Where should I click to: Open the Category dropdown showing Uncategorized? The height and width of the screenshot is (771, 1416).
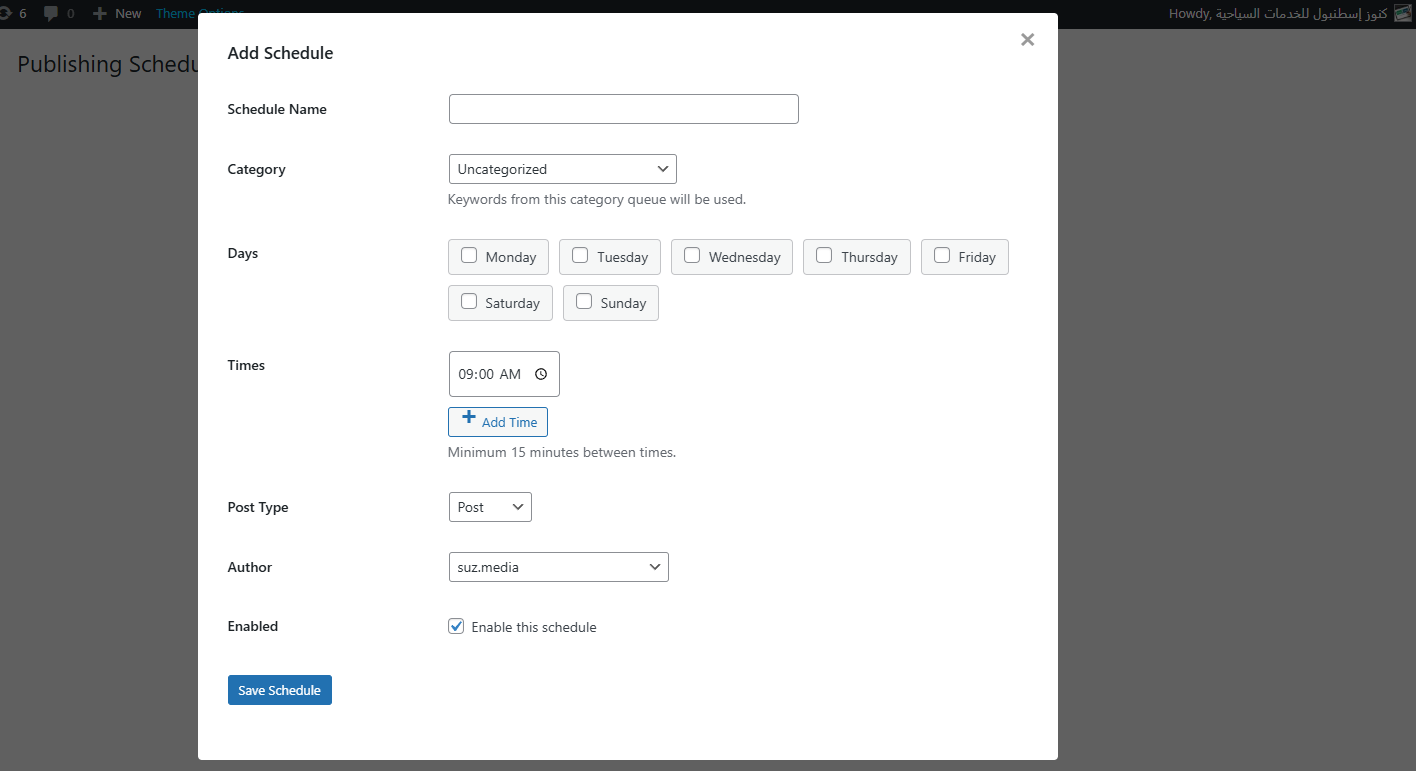562,168
